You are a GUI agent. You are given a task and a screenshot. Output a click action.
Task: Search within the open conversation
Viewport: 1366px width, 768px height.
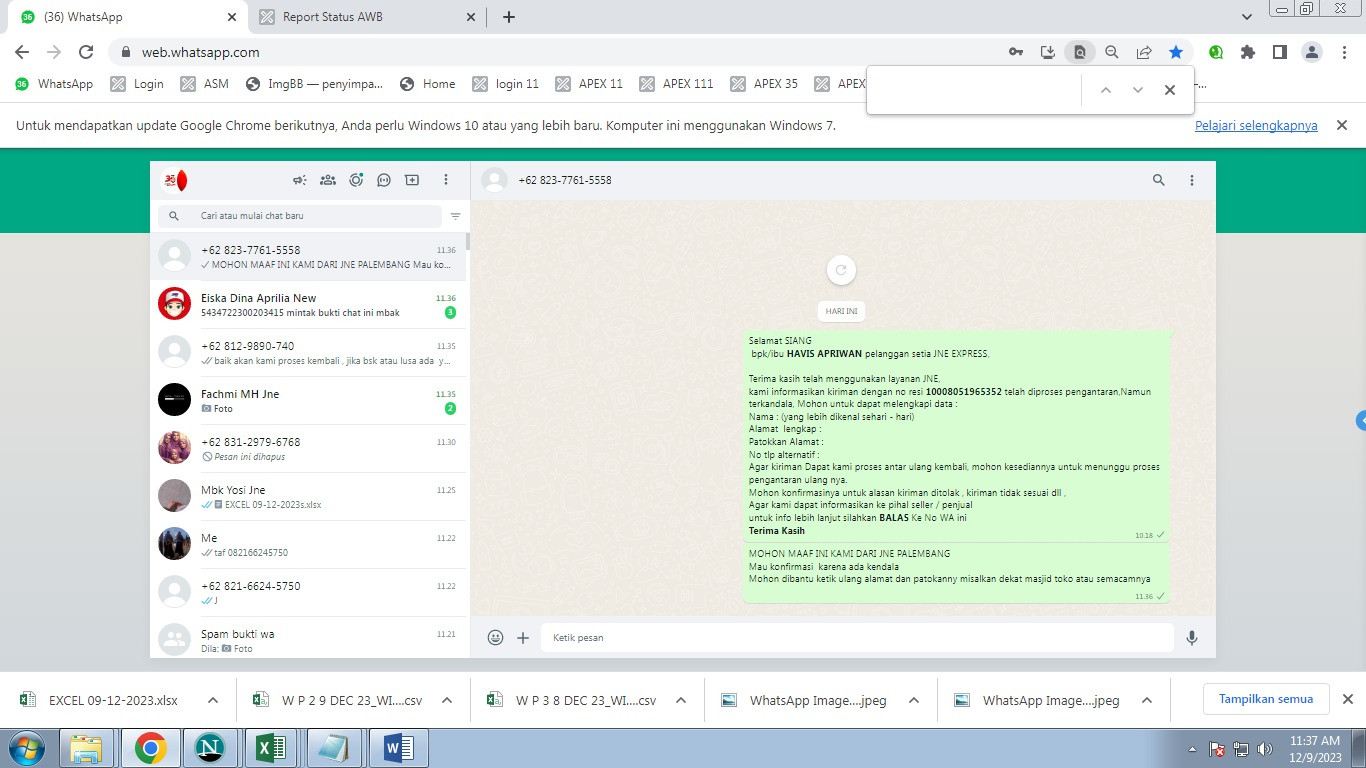[1159, 180]
